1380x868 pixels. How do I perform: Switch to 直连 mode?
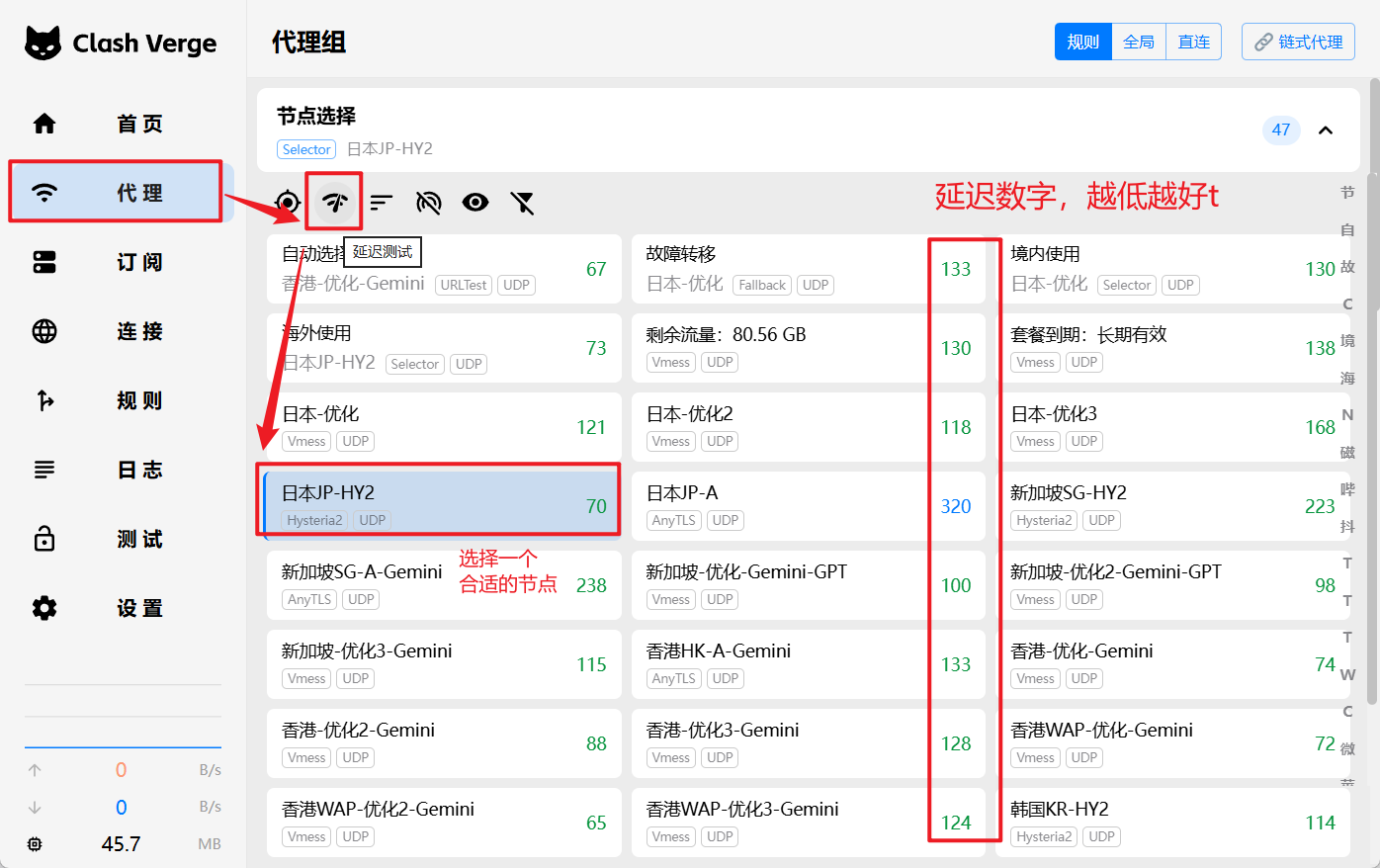pyautogui.click(x=1193, y=42)
